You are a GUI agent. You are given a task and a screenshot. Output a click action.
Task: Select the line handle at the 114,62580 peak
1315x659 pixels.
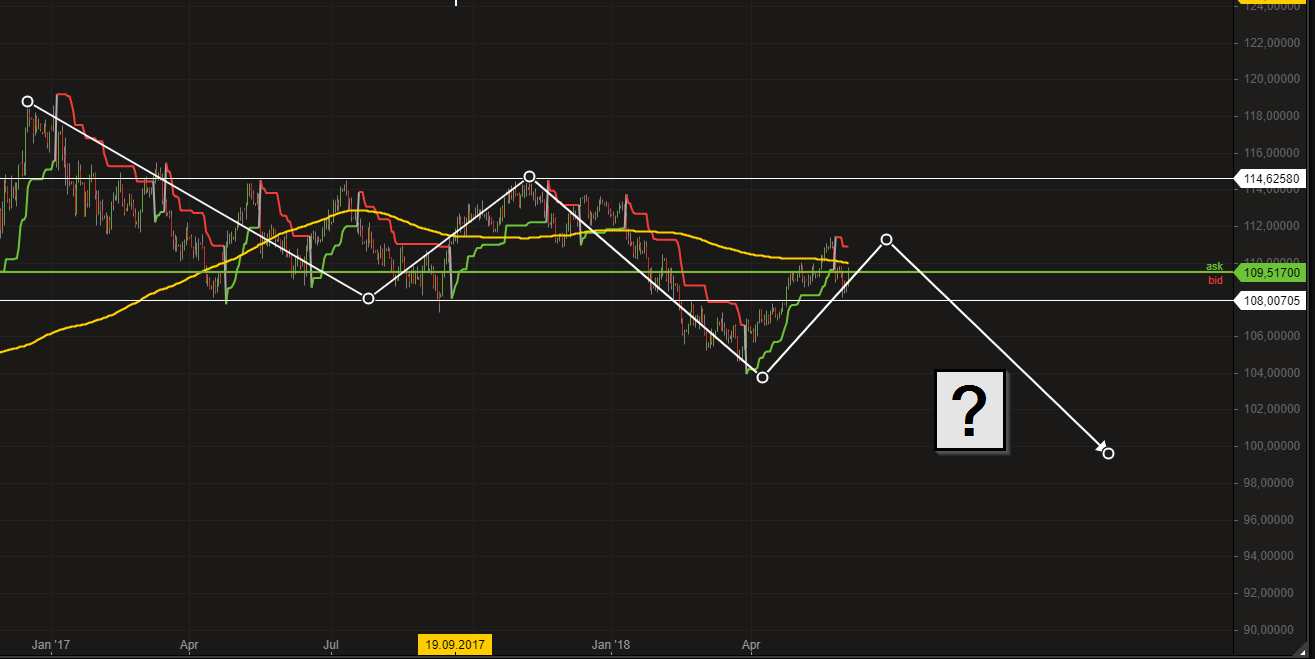pyautogui.click(x=530, y=177)
